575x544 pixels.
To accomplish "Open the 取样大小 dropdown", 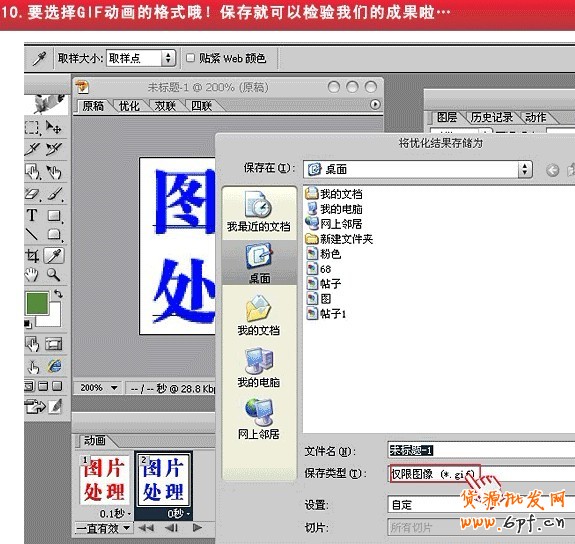I will point(141,58).
